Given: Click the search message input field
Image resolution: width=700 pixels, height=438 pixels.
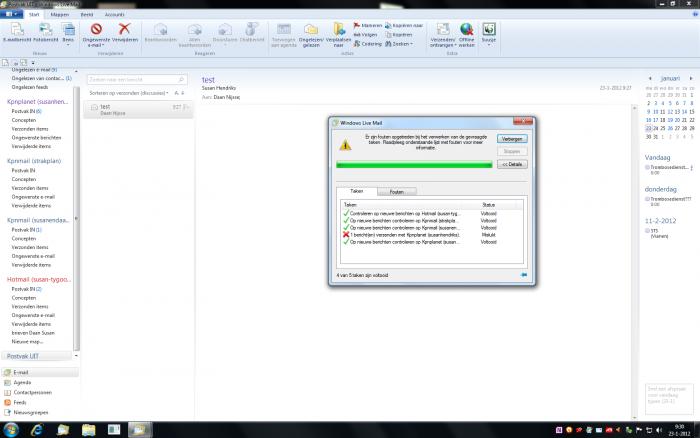Looking at the screenshot, I should (137, 79).
